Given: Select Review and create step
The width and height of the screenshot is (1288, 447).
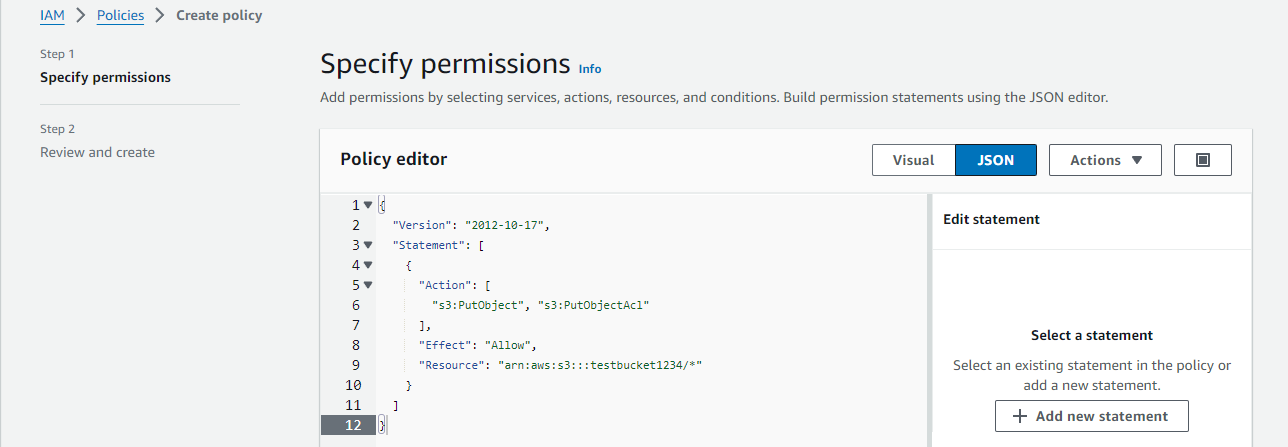Looking at the screenshot, I should pos(97,152).
